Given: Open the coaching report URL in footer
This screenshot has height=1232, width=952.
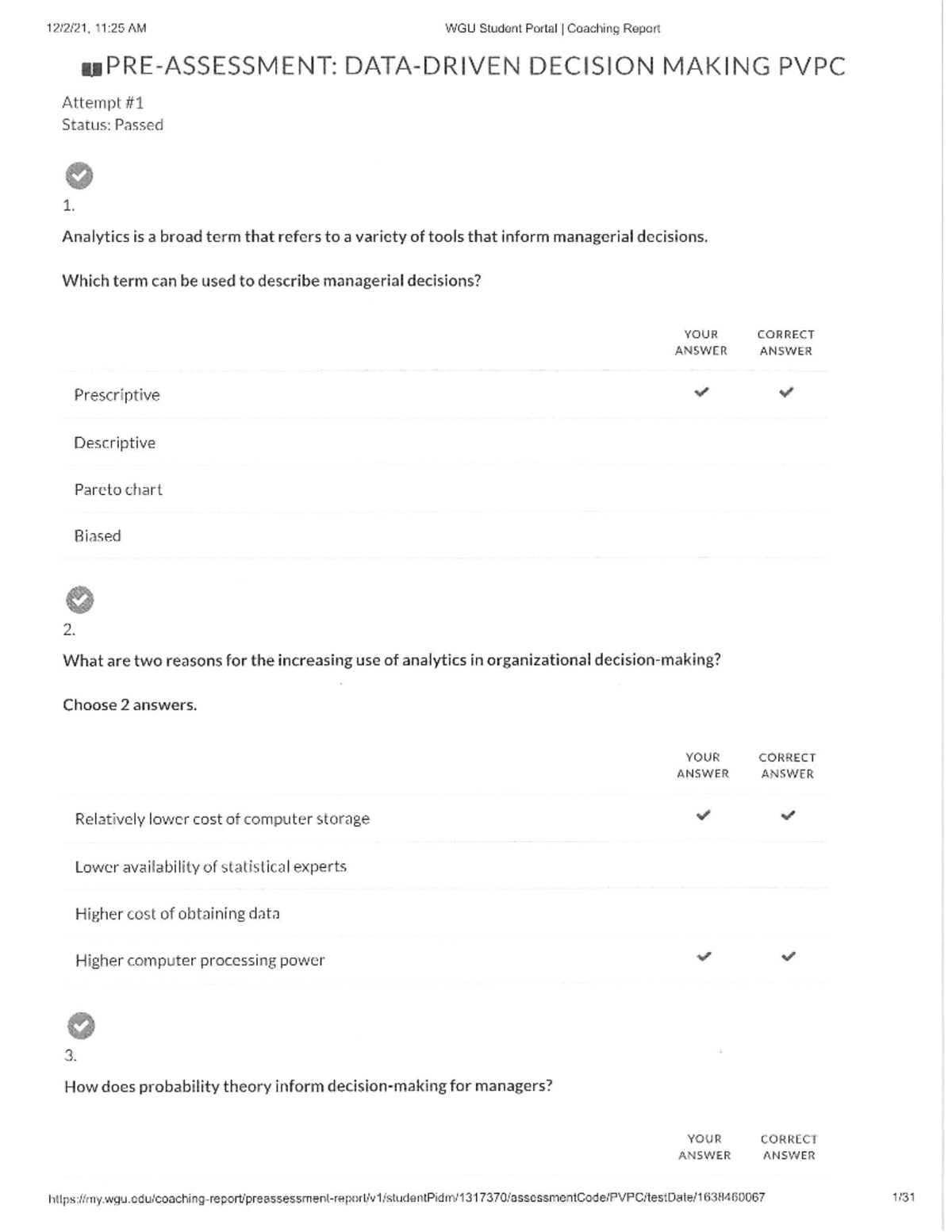Looking at the screenshot, I should coord(406,1197).
